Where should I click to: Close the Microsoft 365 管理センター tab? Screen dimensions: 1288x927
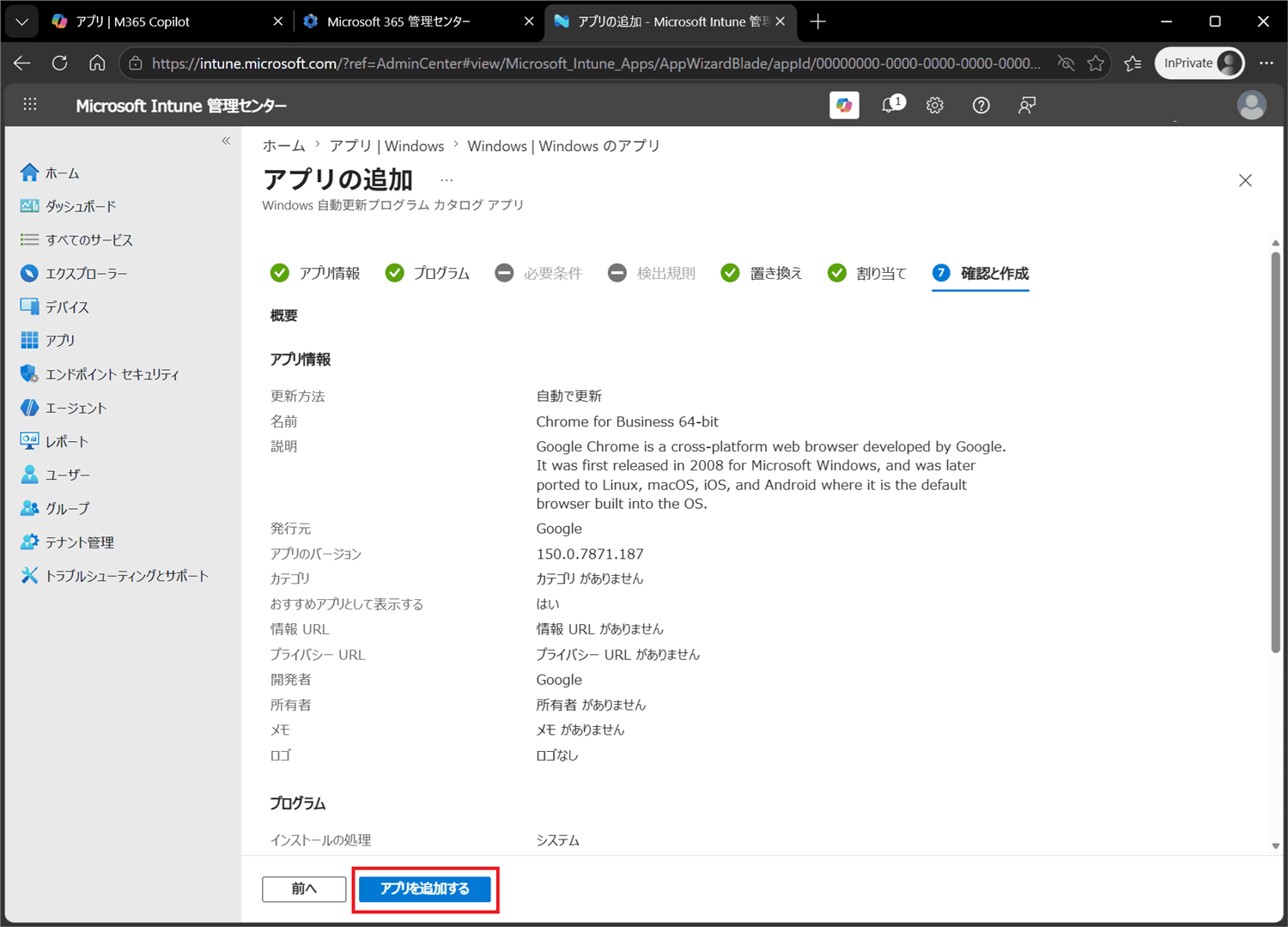(x=529, y=21)
